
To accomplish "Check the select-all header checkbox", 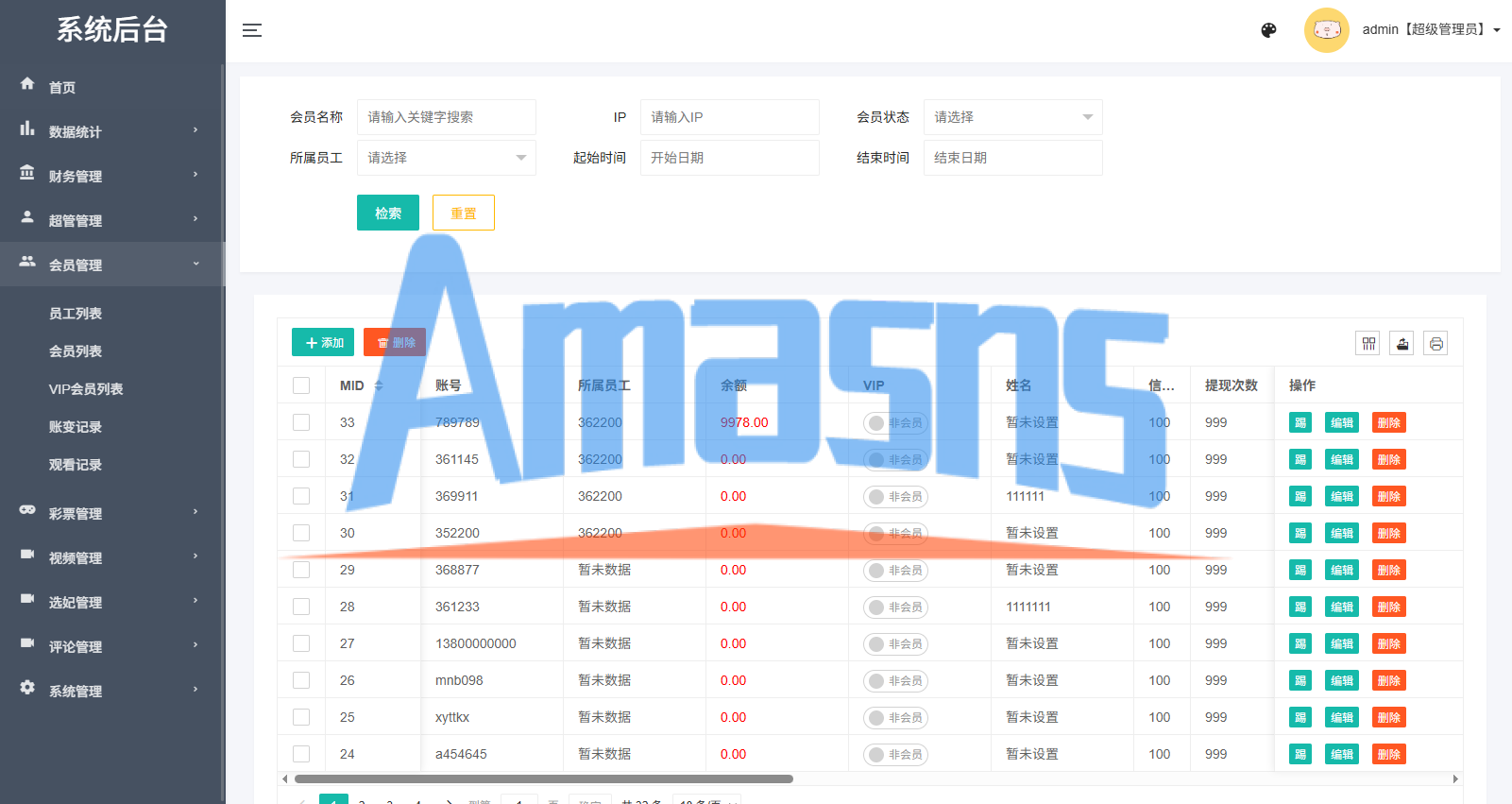I will (x=301, y=385).
